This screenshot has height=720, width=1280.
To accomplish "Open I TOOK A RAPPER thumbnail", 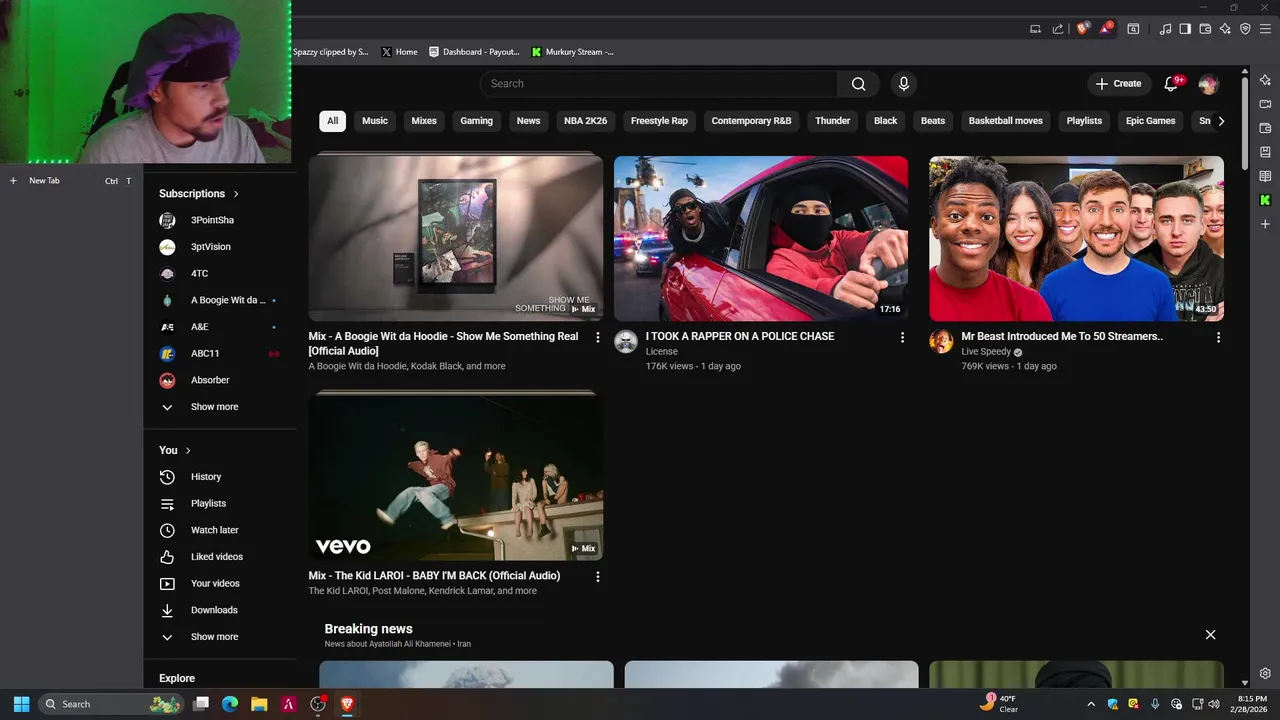I will 761,238.
